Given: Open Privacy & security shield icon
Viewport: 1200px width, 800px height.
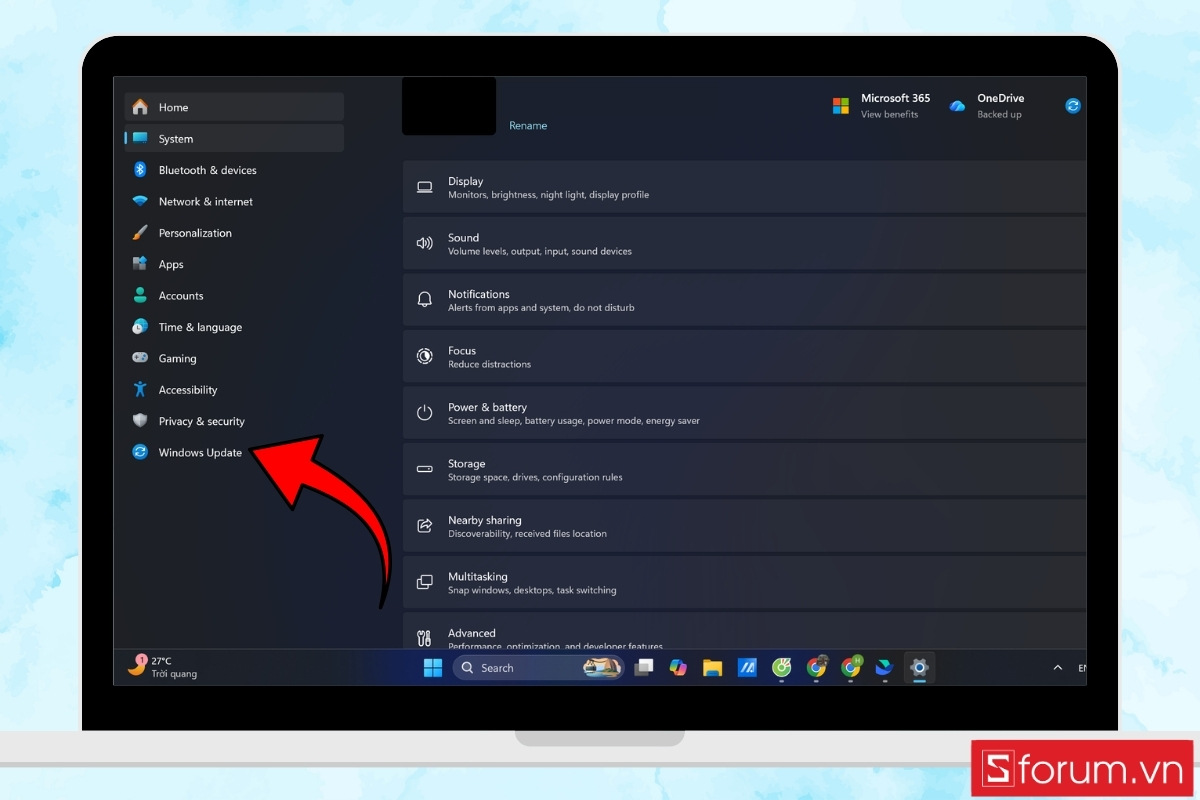Looking at the screenshot, I should pos(140,421).
